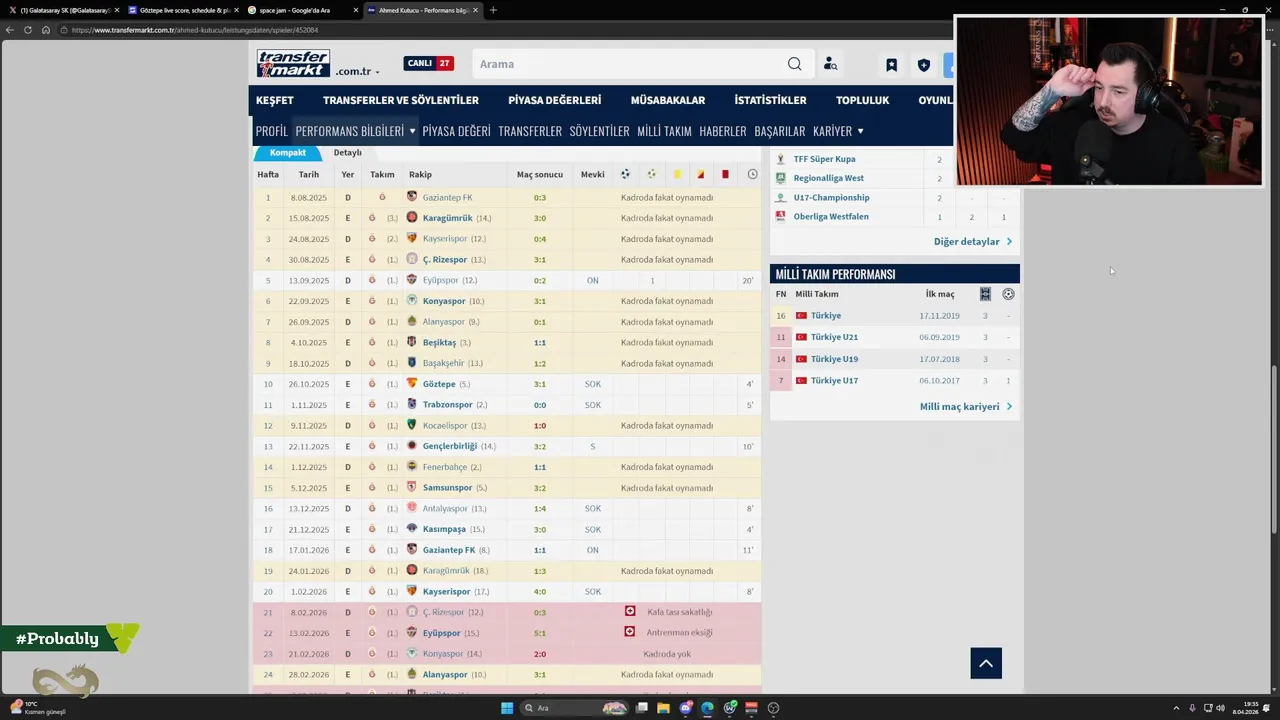
Task: Open TRANSFERLER VE SÖYLENTİLER menu
Action: 401,100
